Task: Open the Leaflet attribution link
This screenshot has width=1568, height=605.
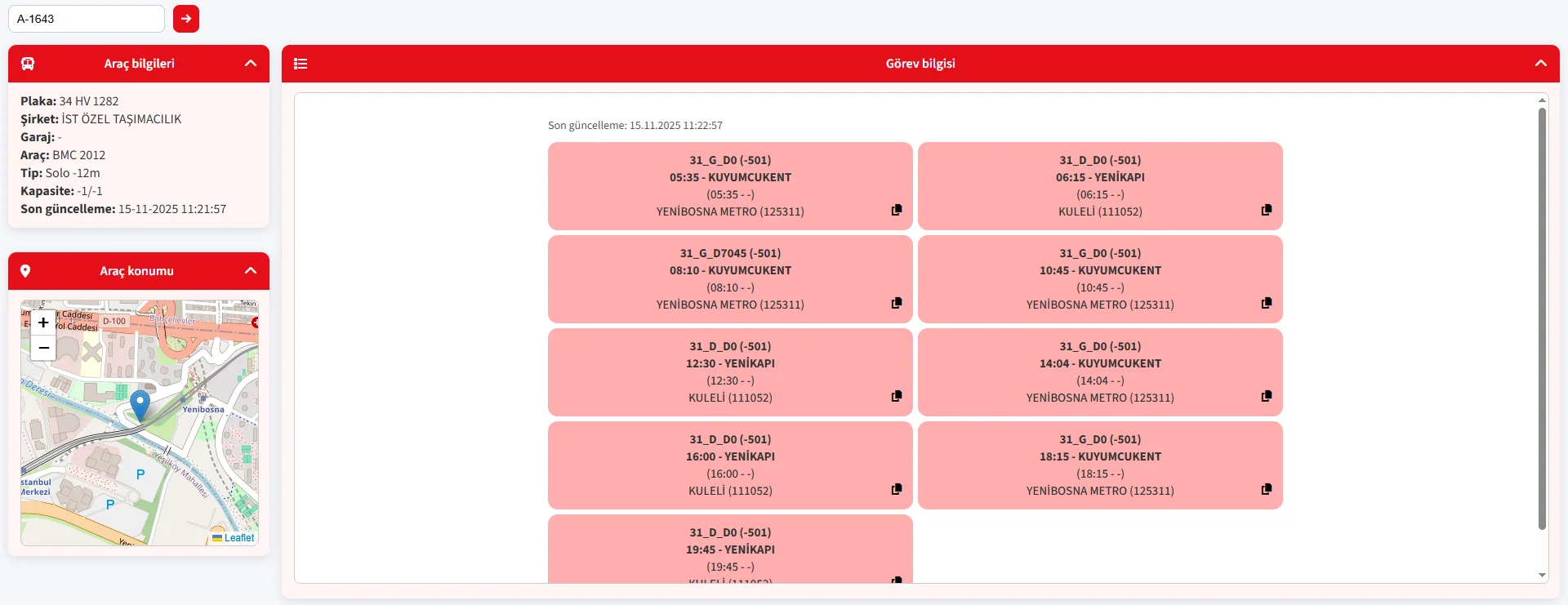Action: tap(238, 538)
